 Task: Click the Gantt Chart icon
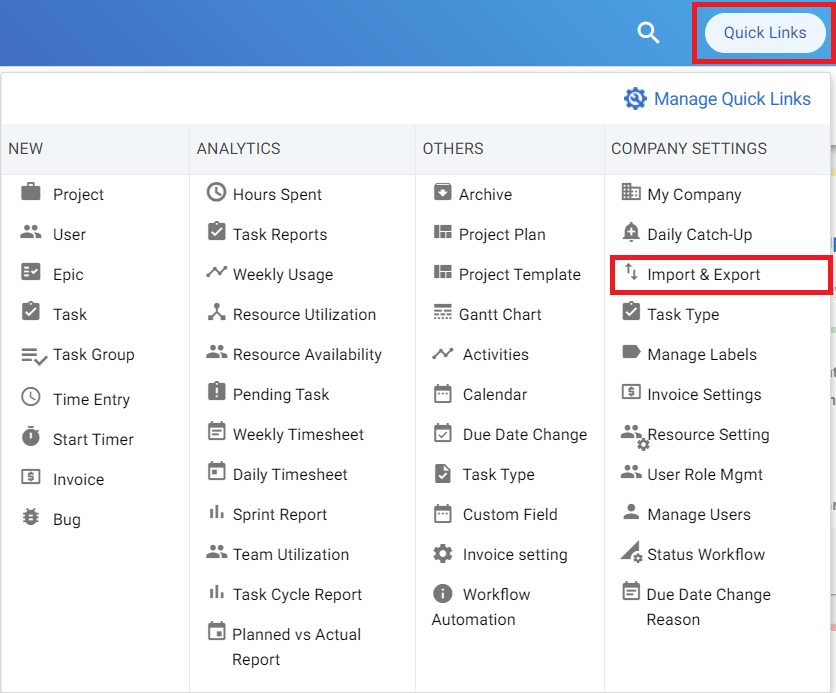pos(443,312)
